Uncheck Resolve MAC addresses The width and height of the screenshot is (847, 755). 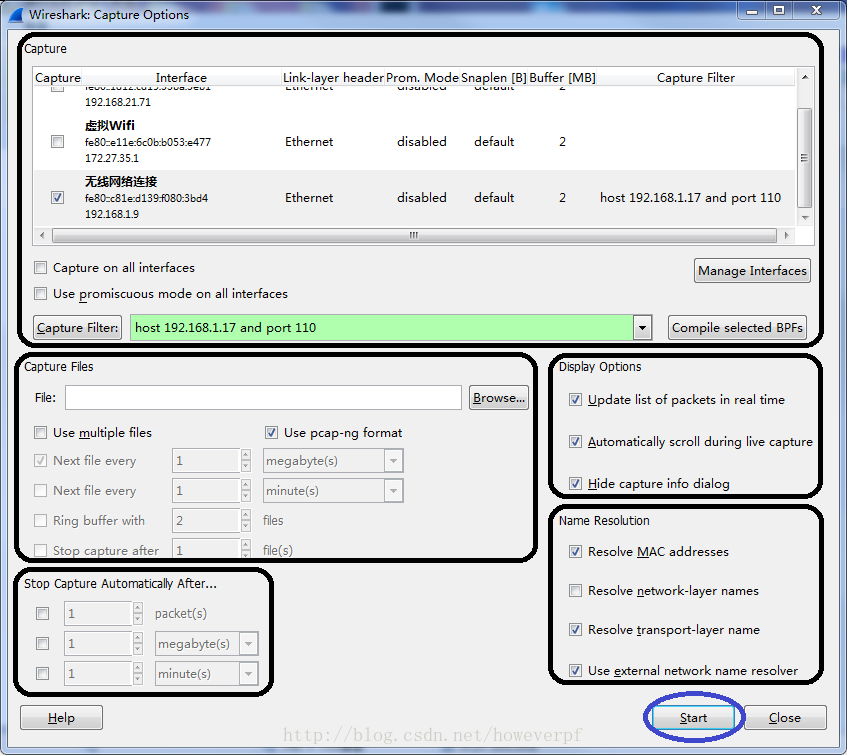point(575,551)
